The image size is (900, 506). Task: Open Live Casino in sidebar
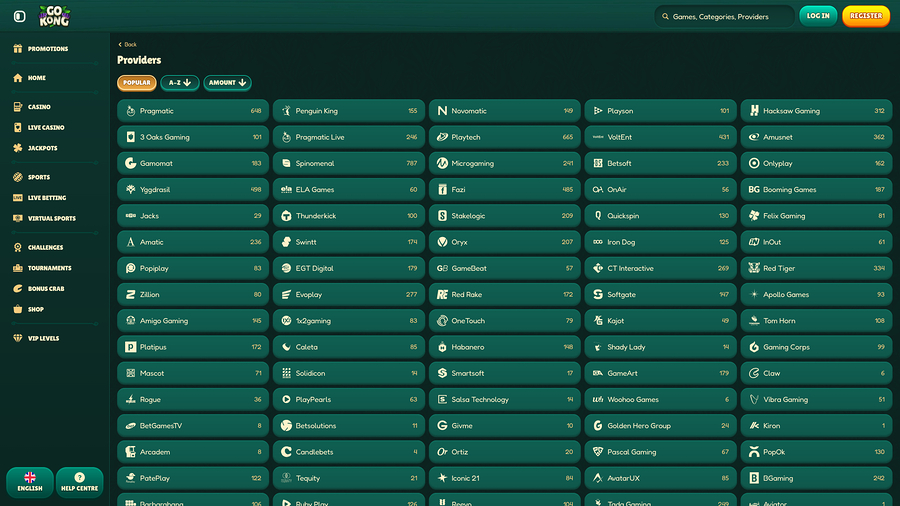[x=46, y=127]
